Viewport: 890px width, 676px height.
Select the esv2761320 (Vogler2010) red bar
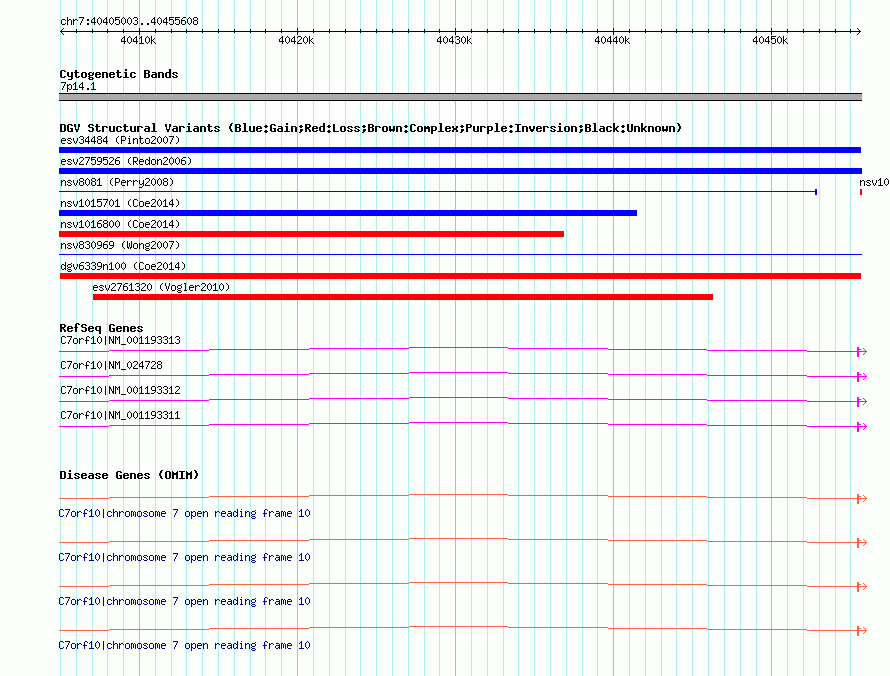pos(402,297)
